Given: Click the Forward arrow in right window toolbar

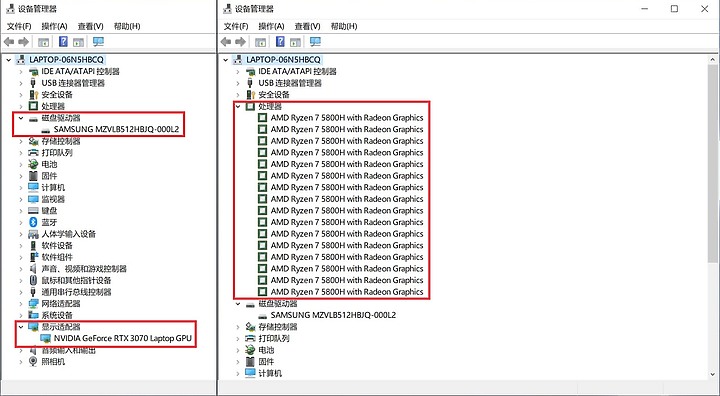Looking at the screenshot, I should coord(240,42).
